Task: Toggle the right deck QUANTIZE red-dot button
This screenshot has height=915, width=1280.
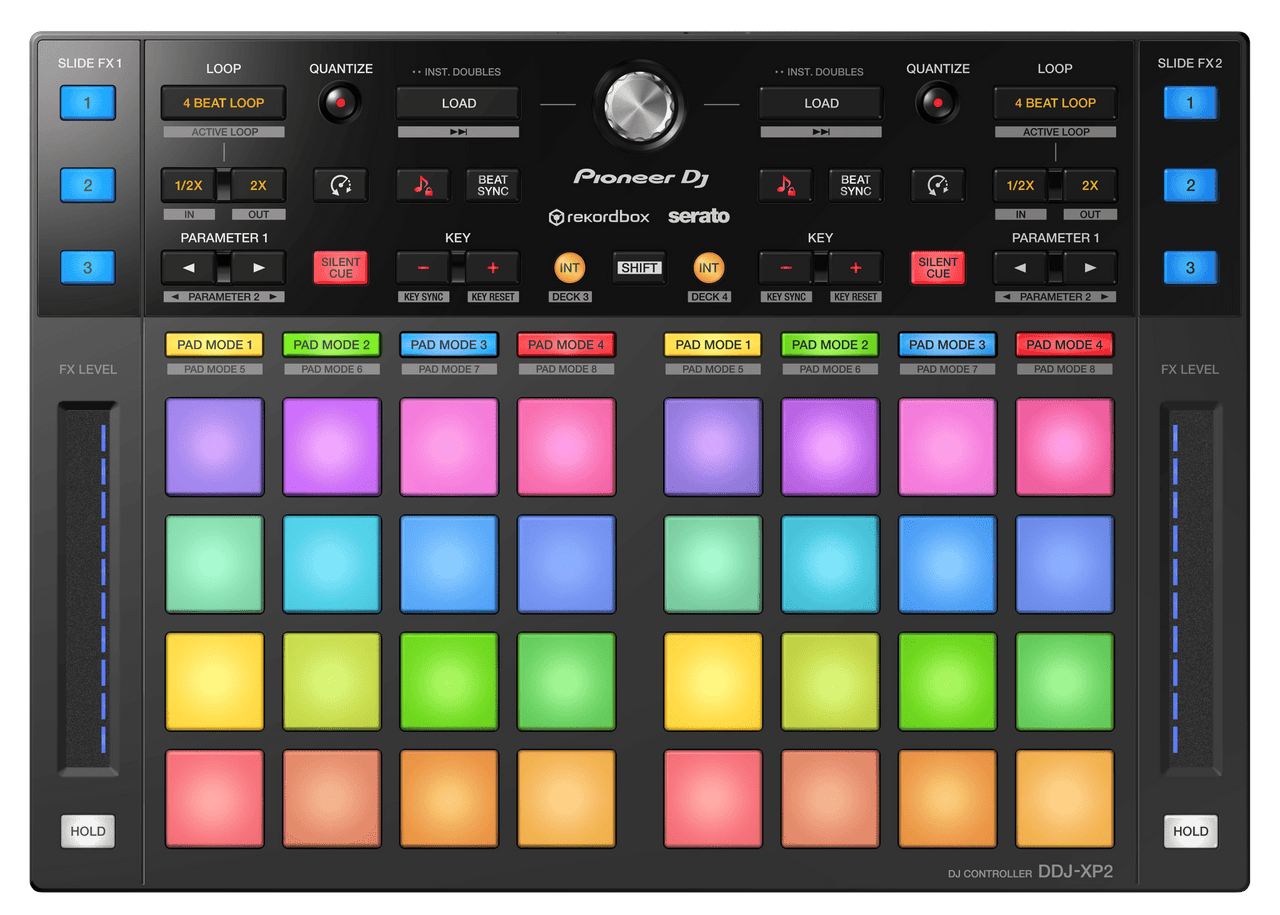Action: pyautogui.click(x=937, y=103)
